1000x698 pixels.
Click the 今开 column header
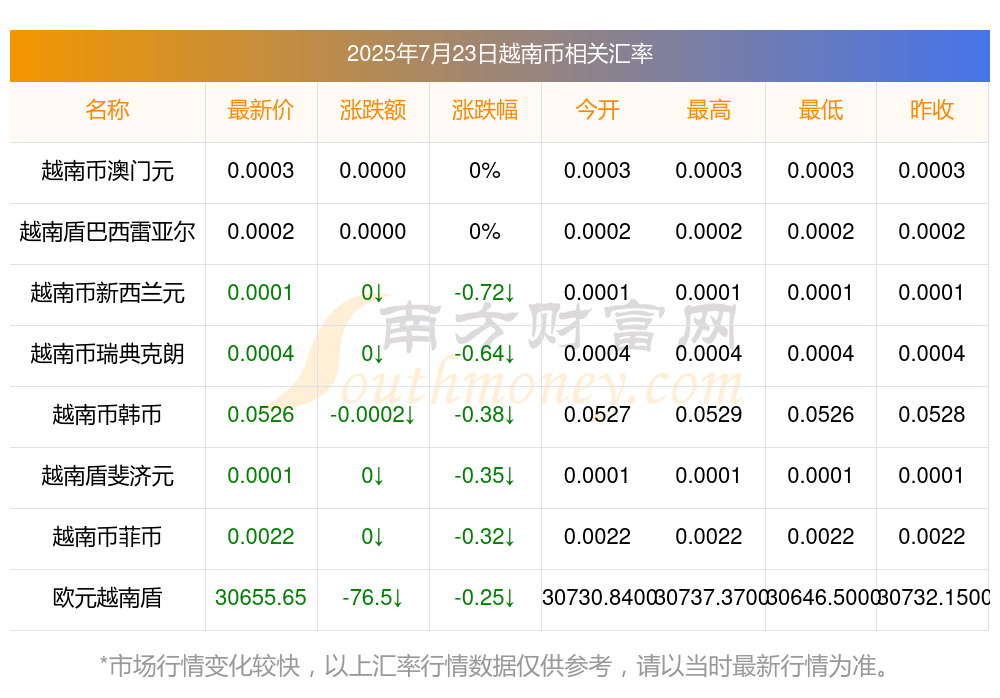[x=597, y=110]
